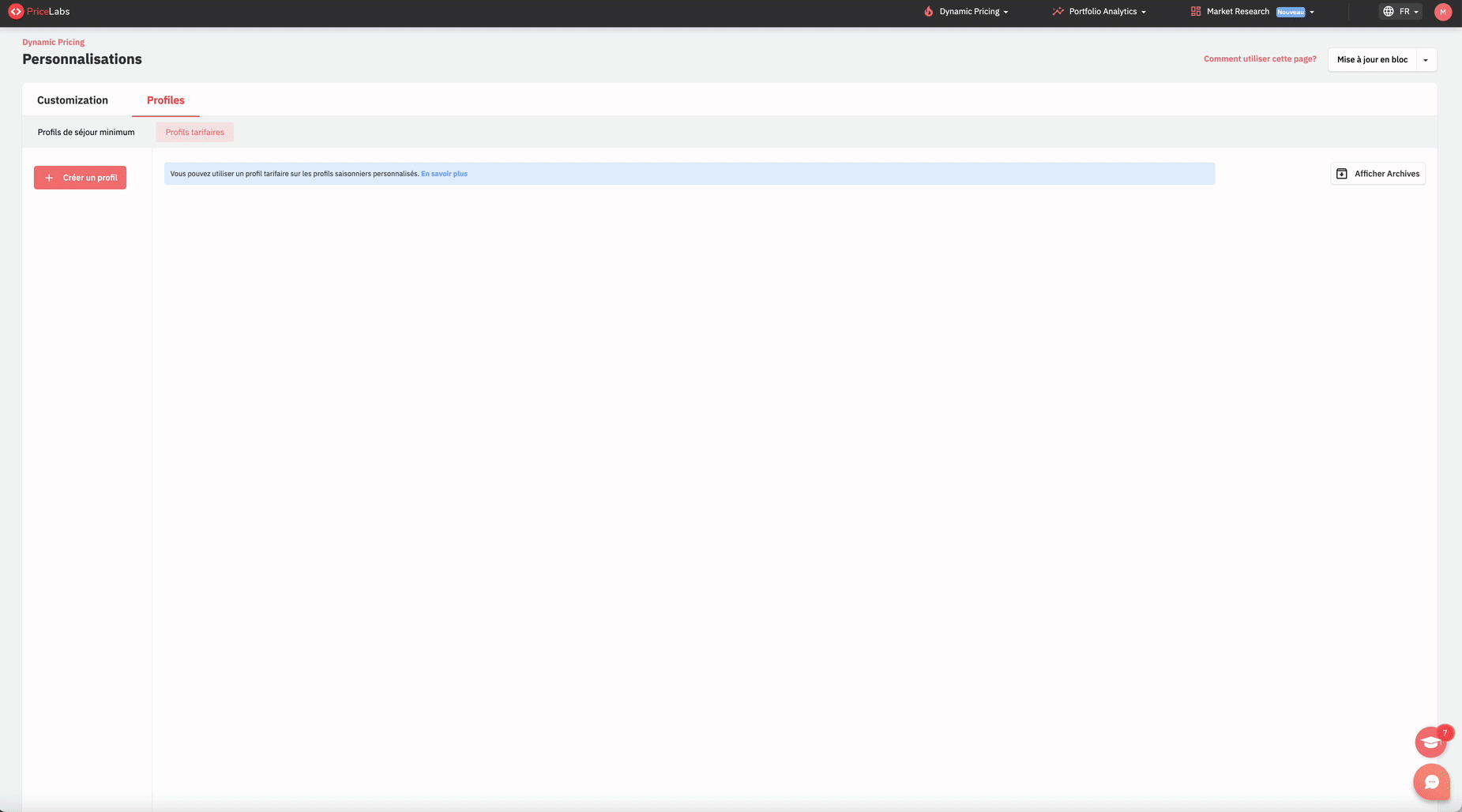Click the Dynamic Pricing flame icon
This screenshot has width=1462, height=812.
tap(929, 12)
